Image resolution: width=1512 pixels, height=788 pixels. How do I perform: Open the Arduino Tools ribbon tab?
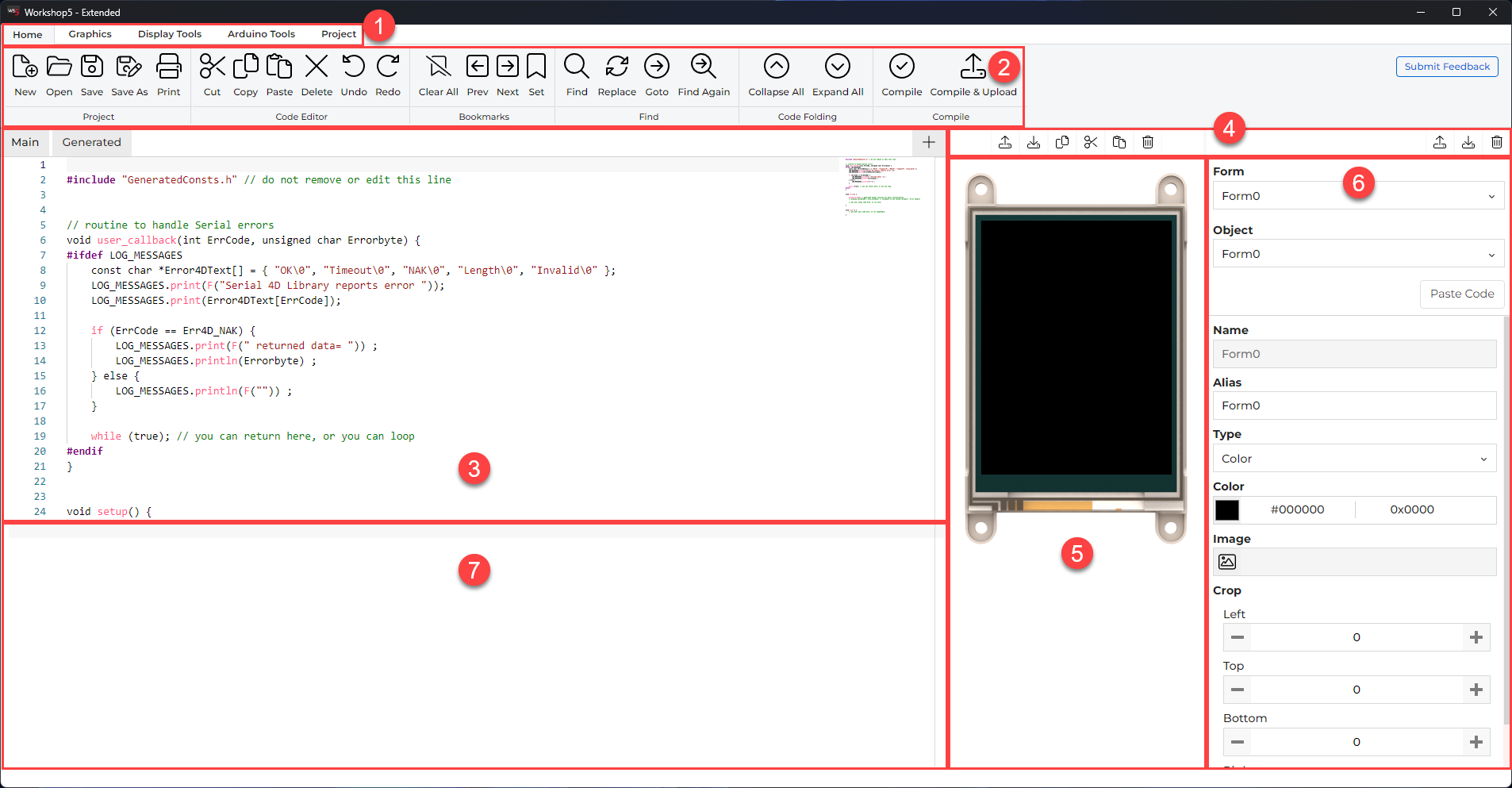[261, 34]
